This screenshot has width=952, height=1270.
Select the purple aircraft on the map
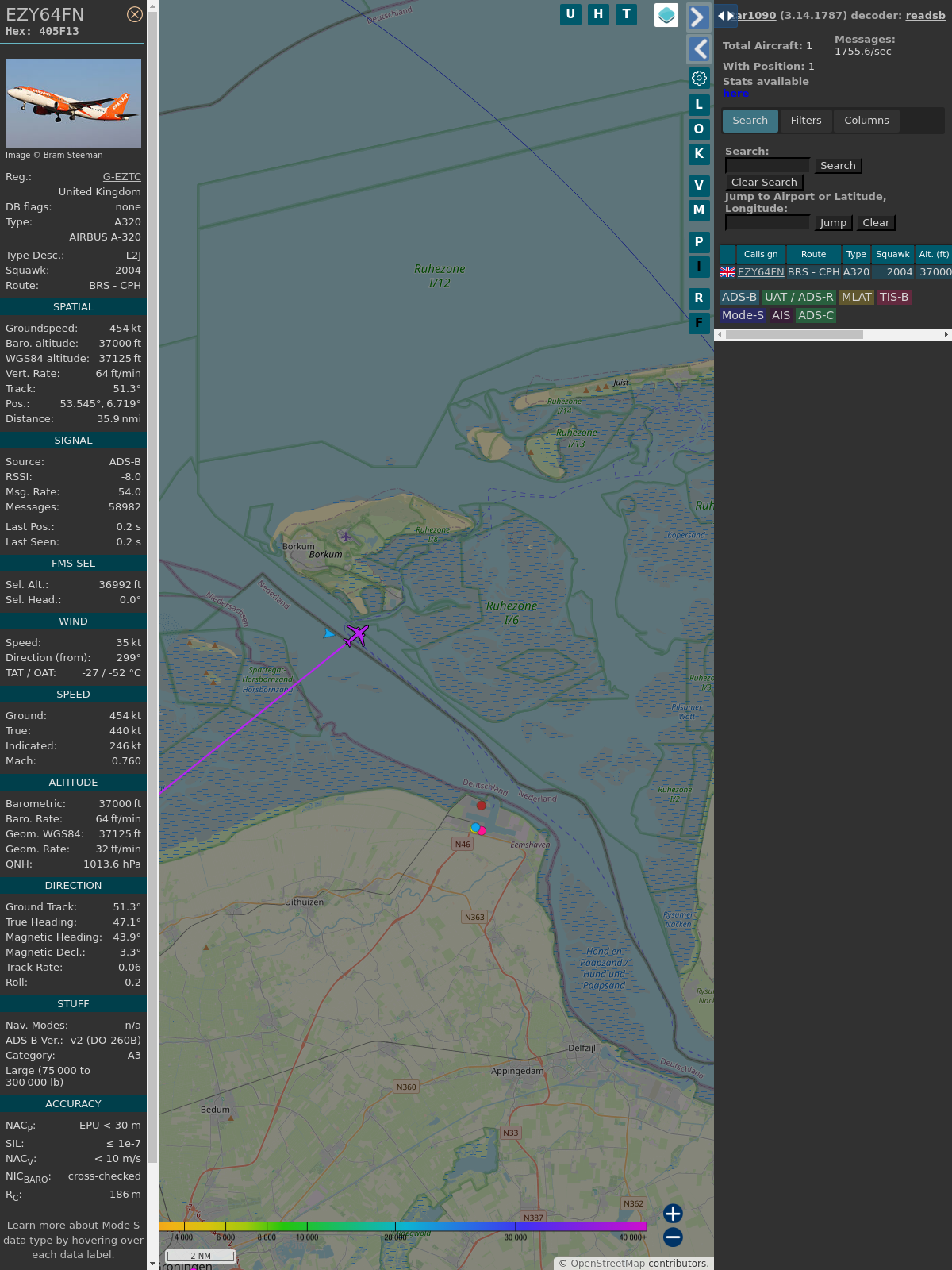click(356, 635)
